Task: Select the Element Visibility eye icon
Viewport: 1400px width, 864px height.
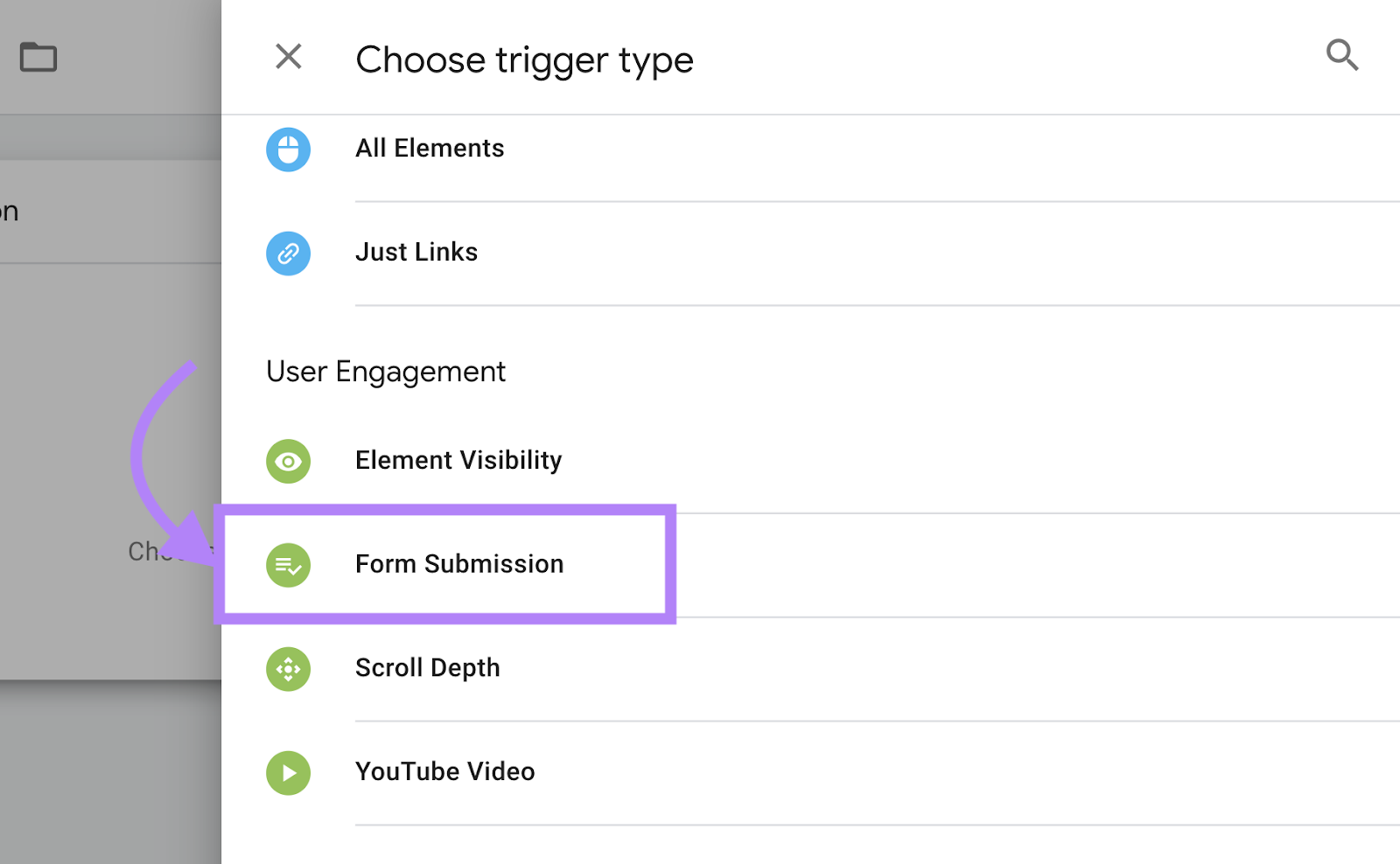Action: (x=288, y=461)
